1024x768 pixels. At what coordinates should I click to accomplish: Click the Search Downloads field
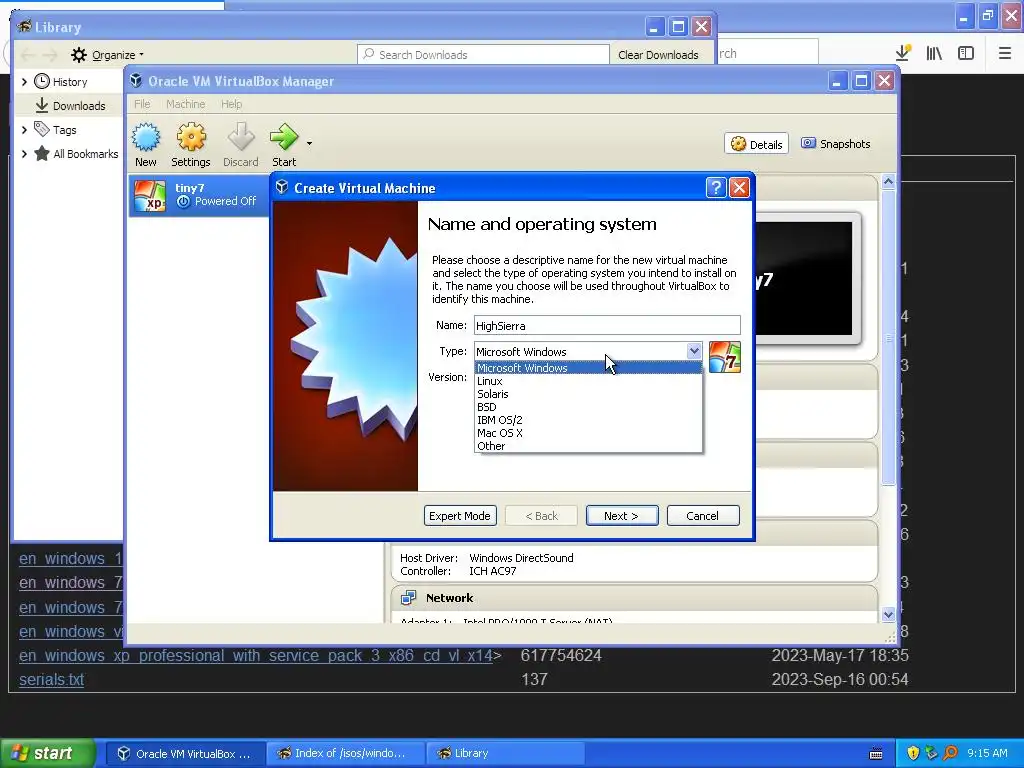coord(483,54)
